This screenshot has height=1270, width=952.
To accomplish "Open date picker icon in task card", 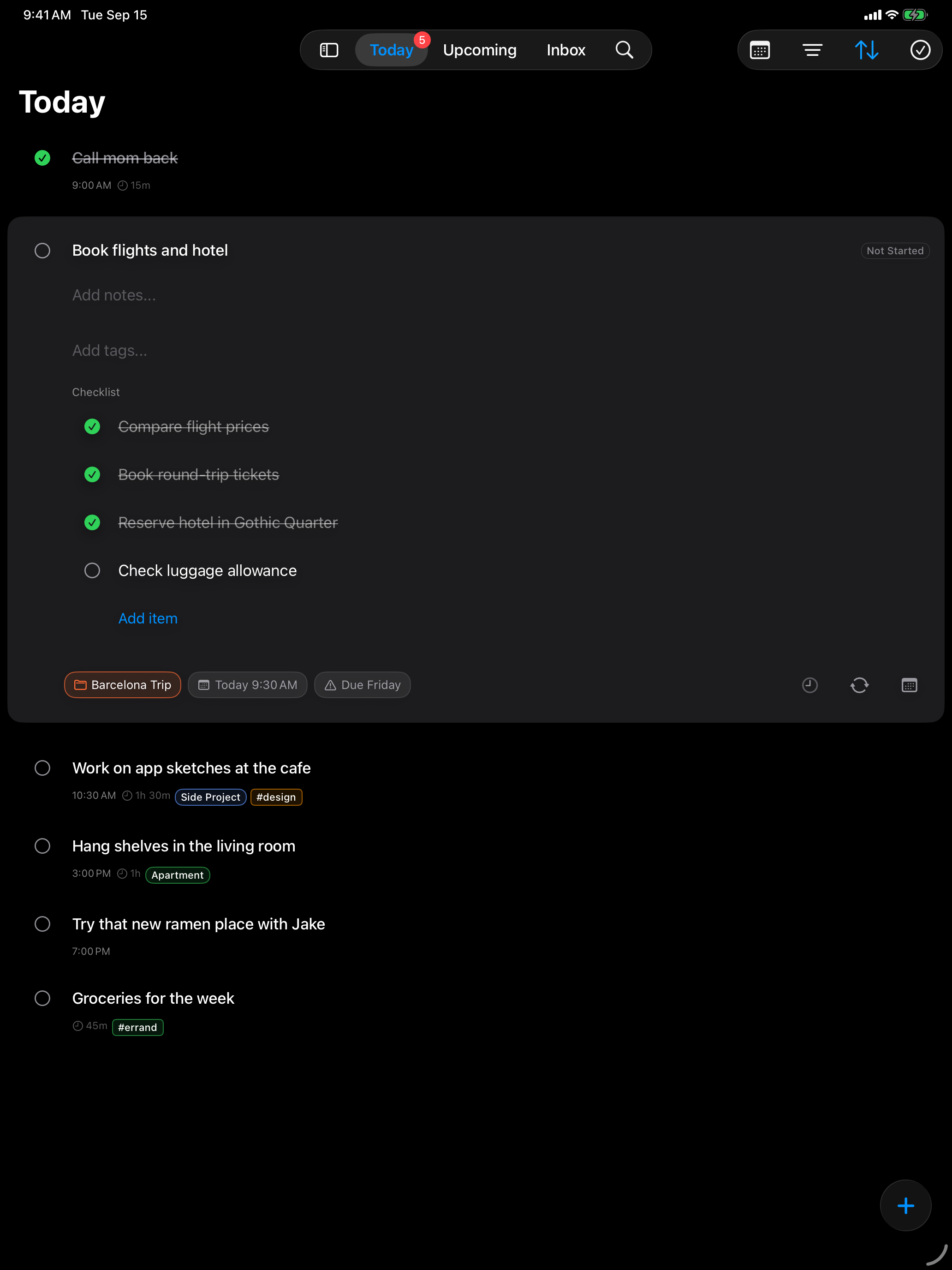I will tap(909, 684).
